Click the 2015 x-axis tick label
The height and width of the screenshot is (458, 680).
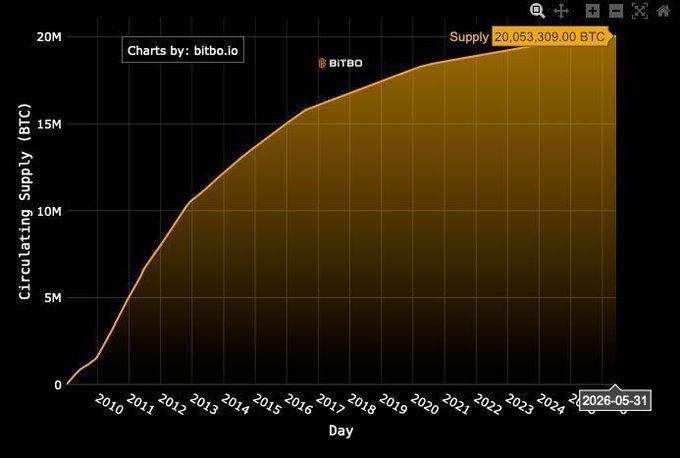point(267,404)
